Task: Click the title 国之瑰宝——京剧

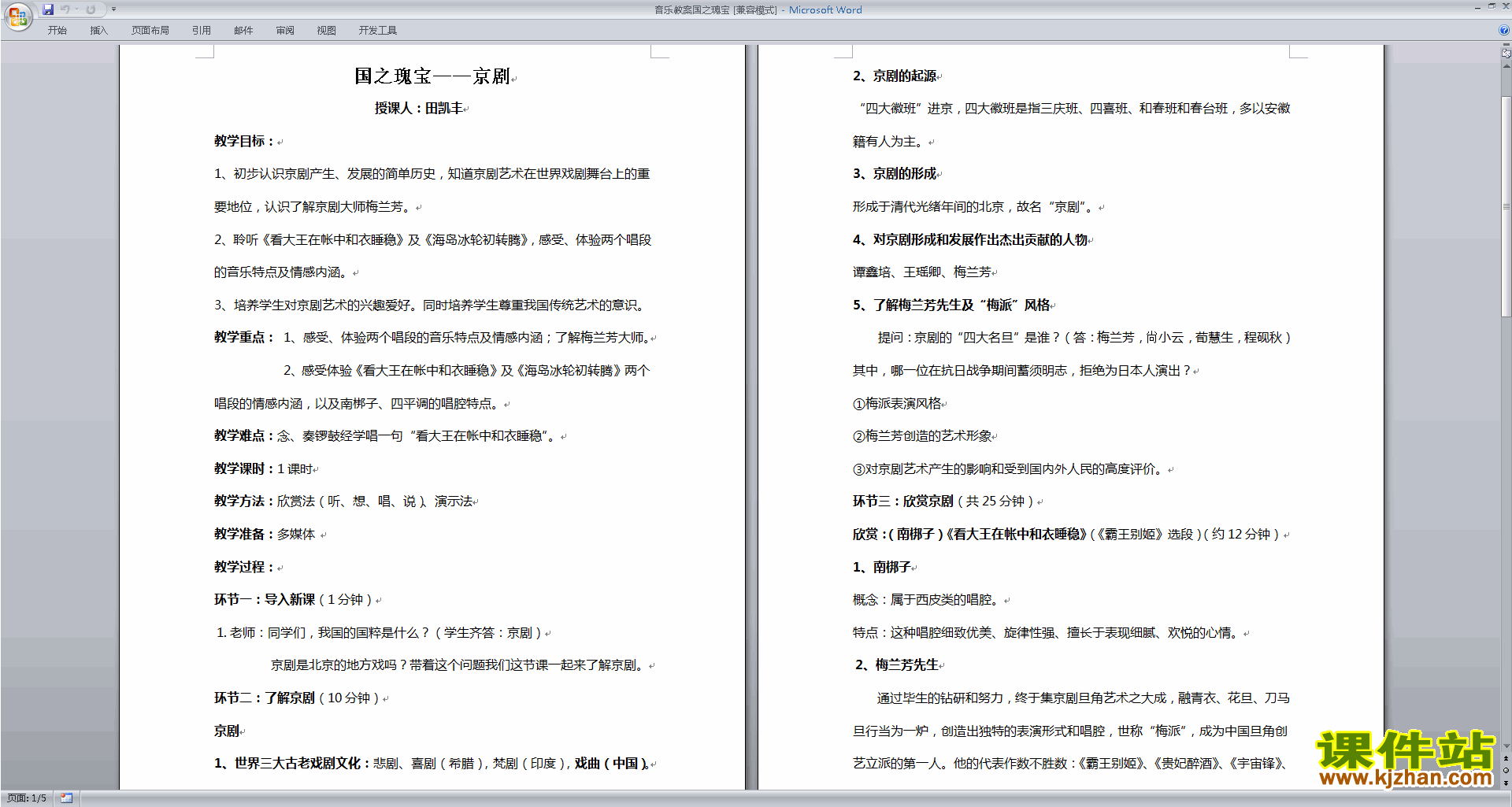Action: (432, 76)
